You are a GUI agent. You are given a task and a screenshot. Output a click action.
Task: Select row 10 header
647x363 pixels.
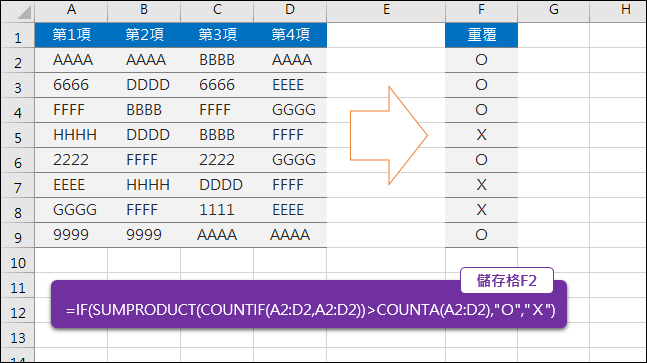[18, 261]
